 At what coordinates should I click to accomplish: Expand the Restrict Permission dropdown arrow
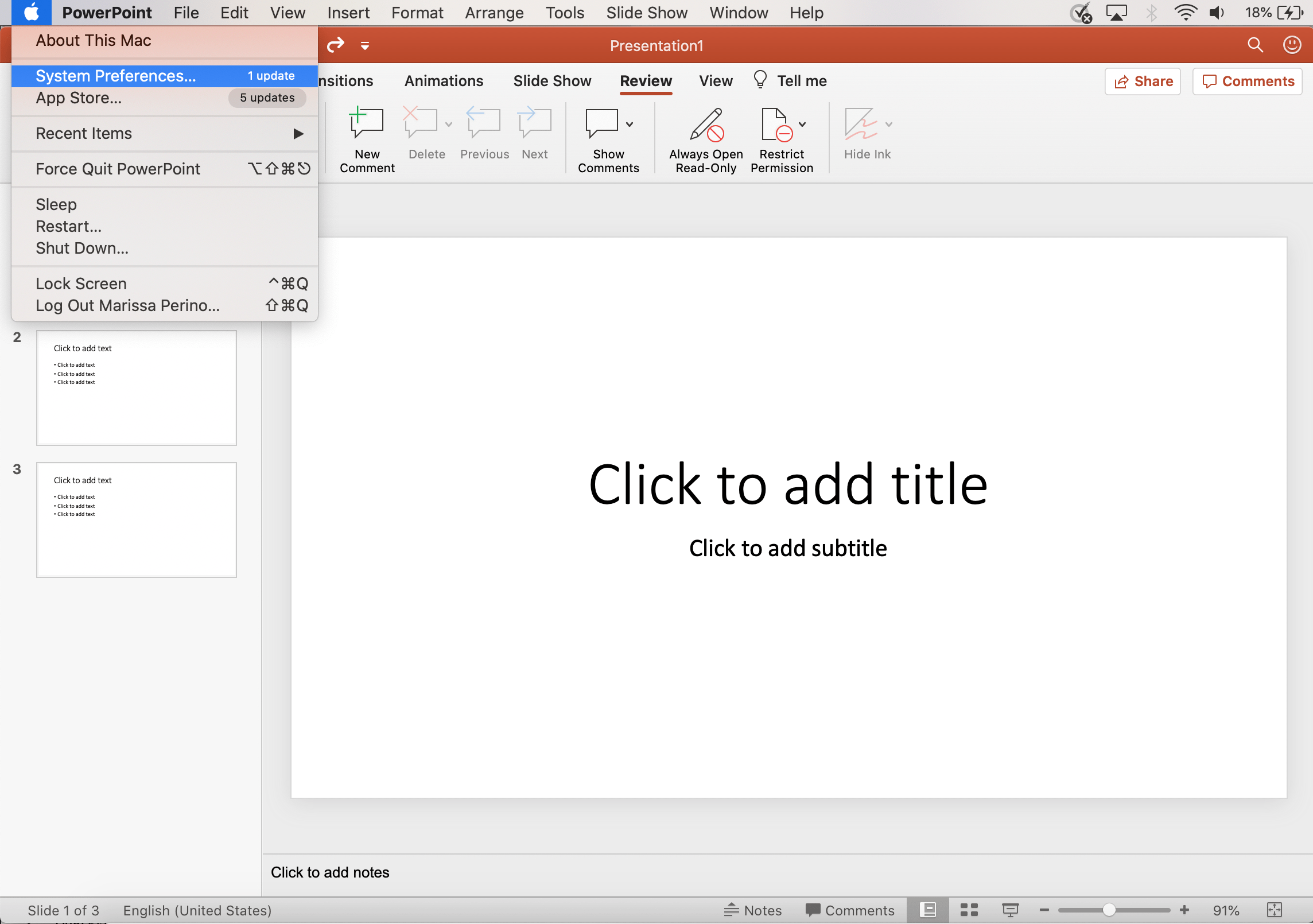802,125
